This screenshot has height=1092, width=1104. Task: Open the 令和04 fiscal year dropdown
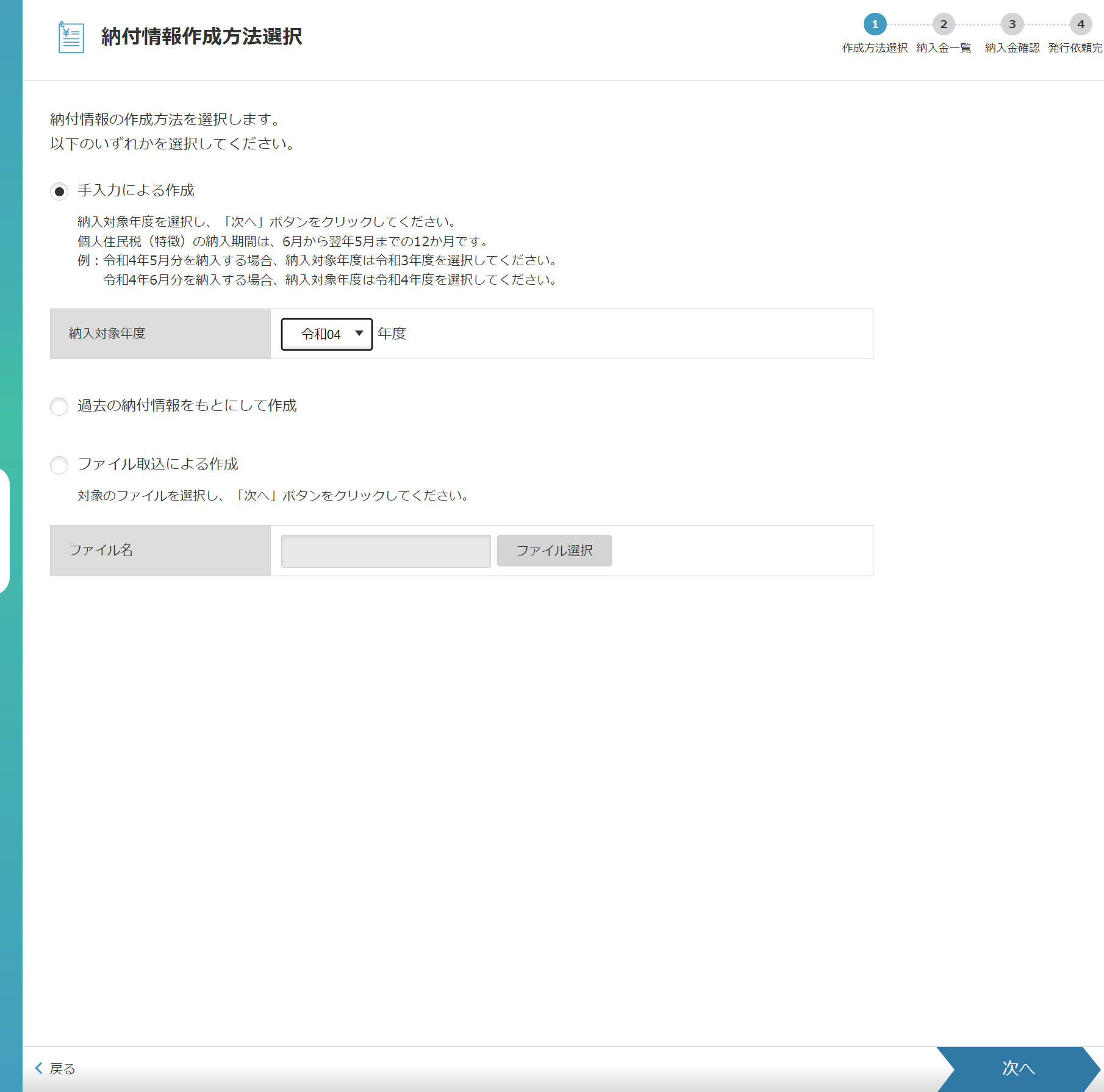[x=326, y=334]
